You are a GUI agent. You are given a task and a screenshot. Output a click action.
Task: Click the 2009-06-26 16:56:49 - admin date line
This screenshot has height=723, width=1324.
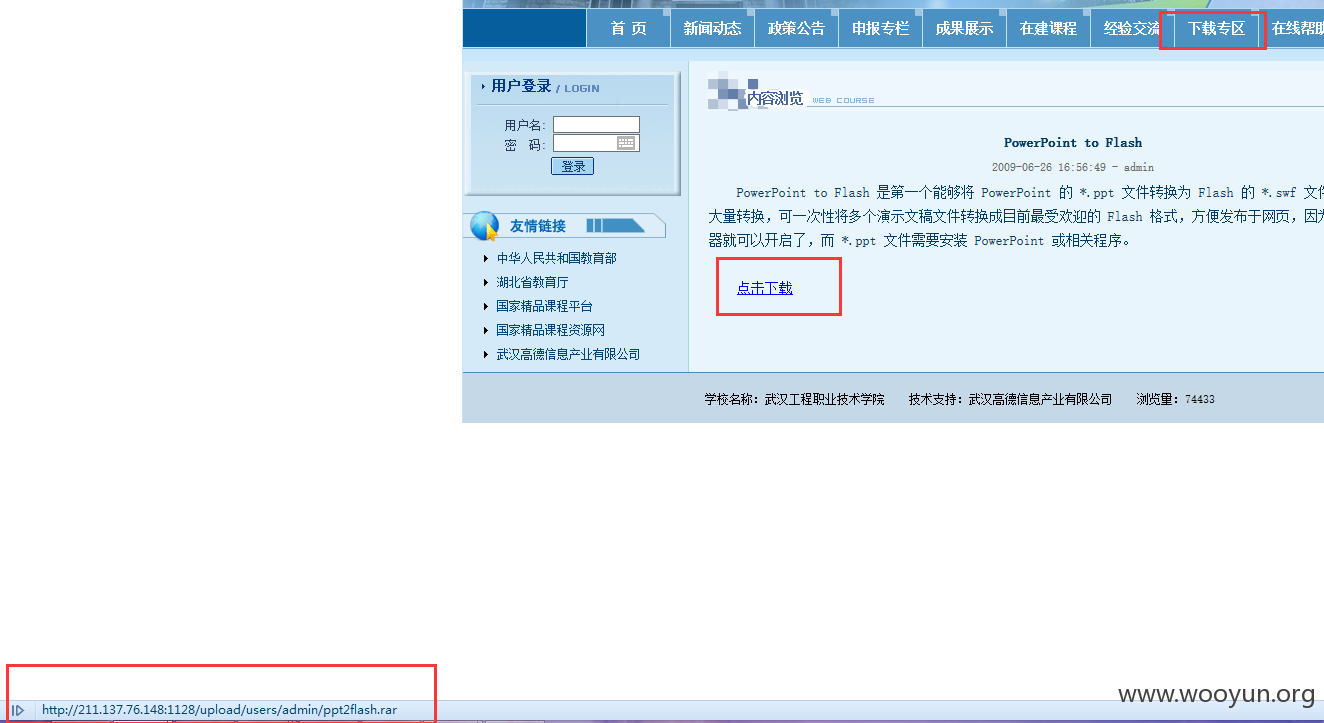[x=1073, y=167]
